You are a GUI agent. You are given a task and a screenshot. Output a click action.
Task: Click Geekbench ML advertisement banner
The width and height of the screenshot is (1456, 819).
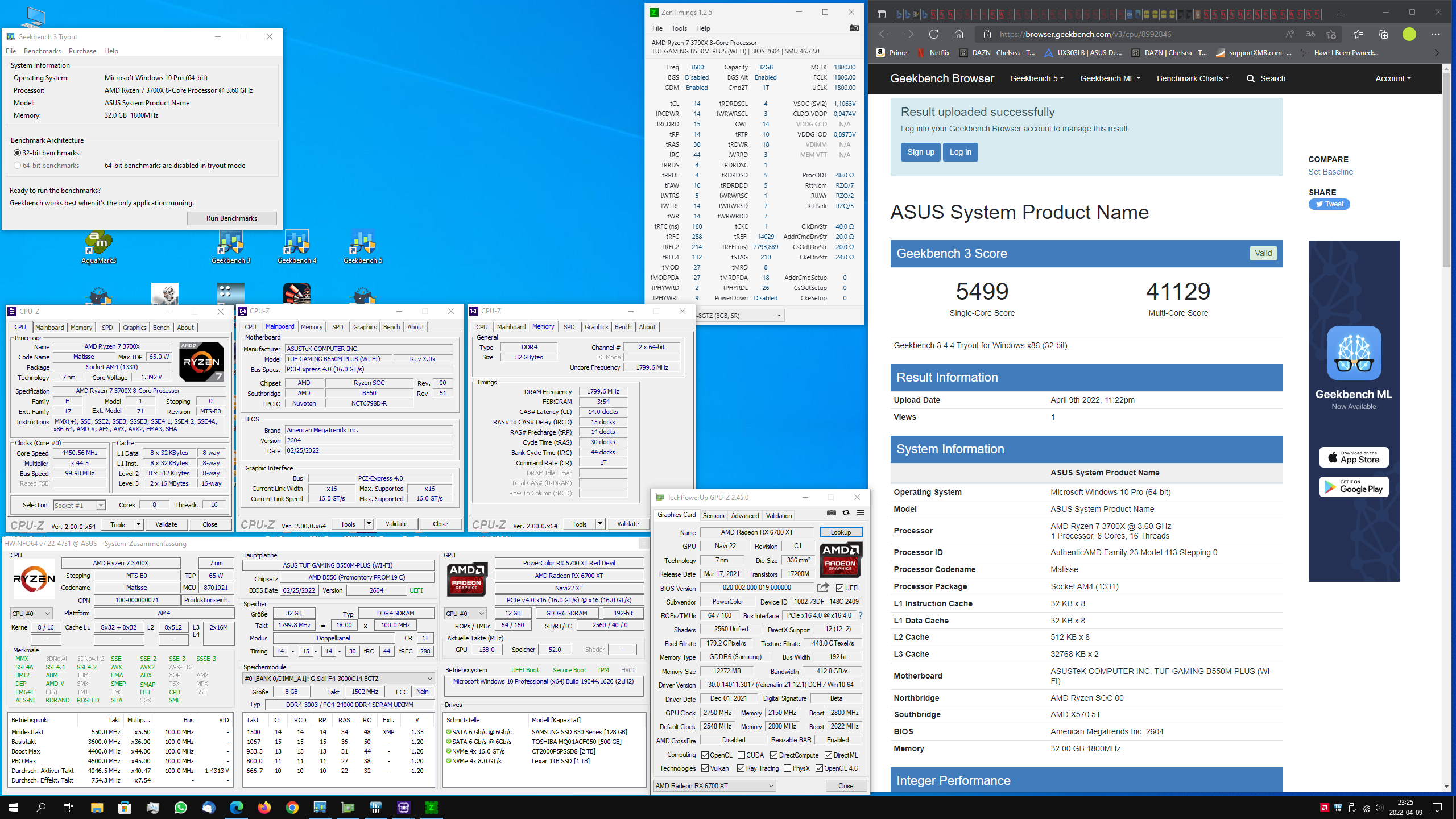click(1354, 411)
